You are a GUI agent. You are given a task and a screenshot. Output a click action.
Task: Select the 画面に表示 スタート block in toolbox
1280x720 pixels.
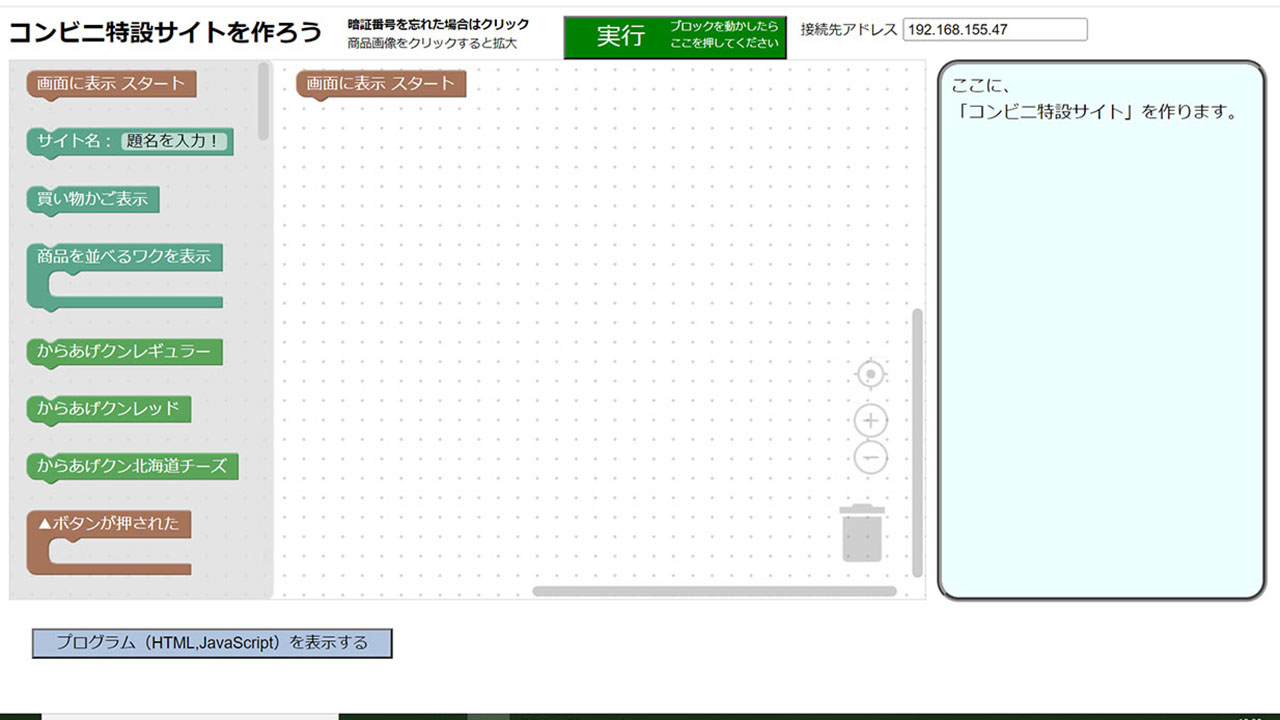coord(111,85)
